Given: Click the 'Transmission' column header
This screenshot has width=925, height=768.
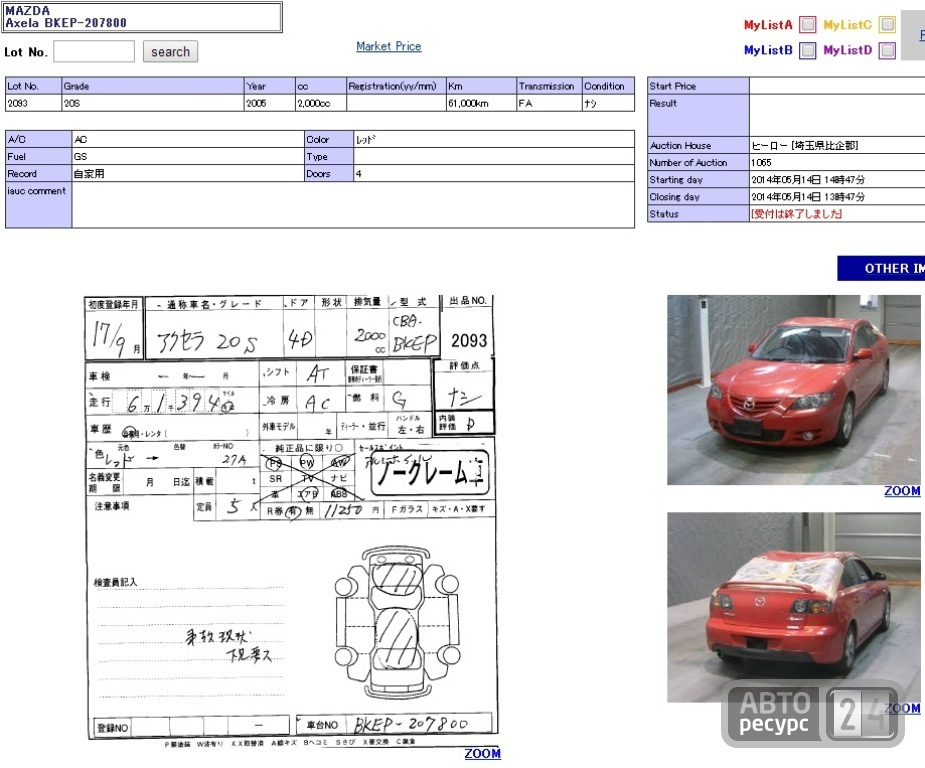Looking at the screenshot, I should [549, 86].
